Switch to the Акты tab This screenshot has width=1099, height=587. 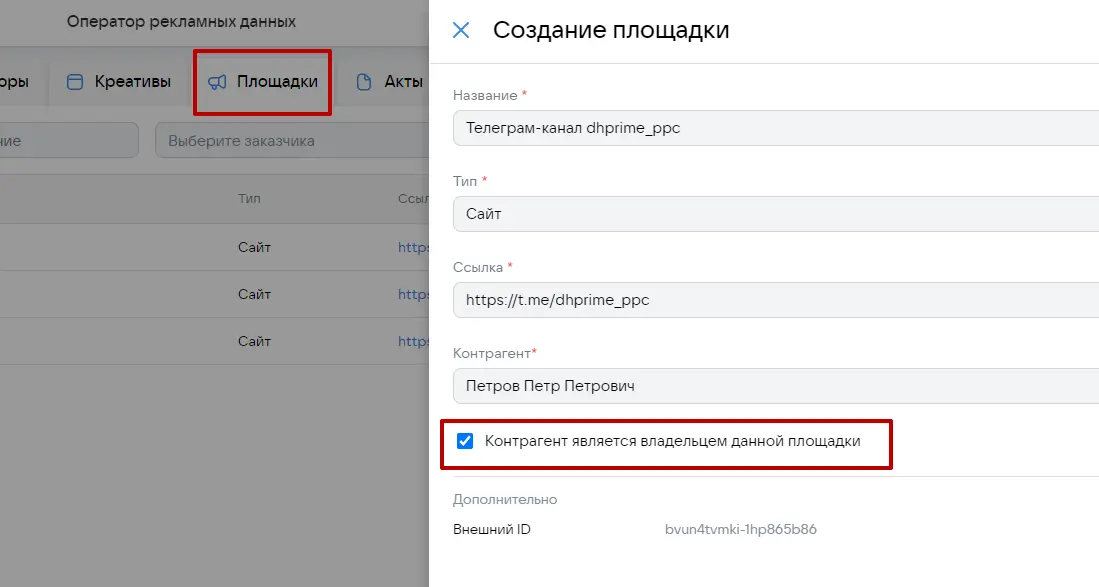pyautogui.click(x=403, y=82)
